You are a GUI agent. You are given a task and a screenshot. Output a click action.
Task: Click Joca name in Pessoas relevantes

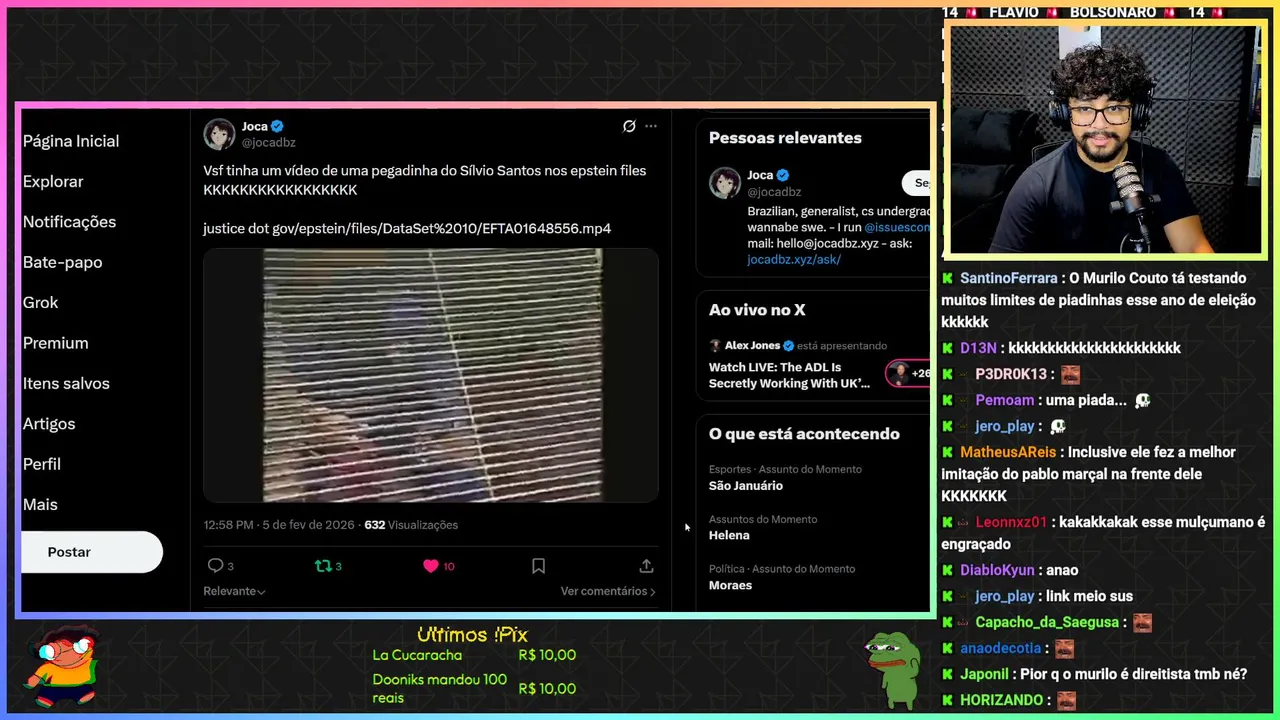point(760,175)
